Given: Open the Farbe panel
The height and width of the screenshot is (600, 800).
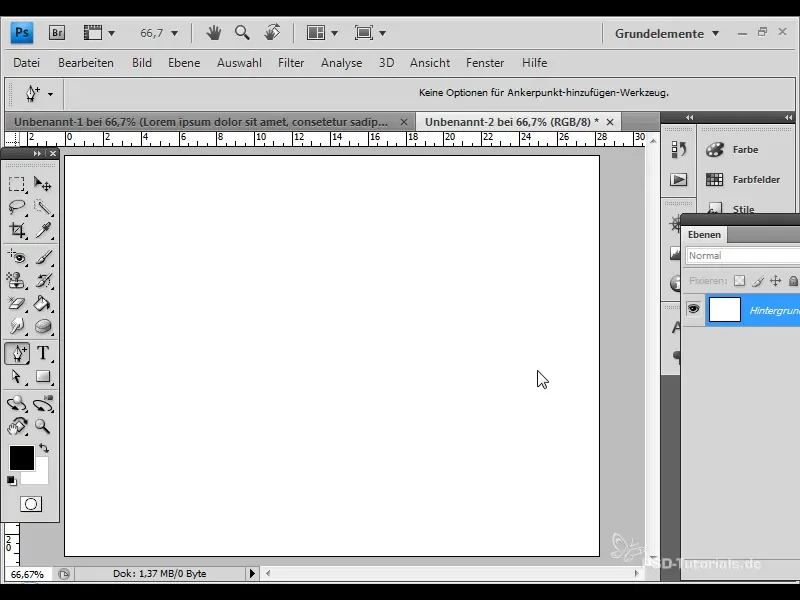Looking at the screenshot, I should [745, 149].
